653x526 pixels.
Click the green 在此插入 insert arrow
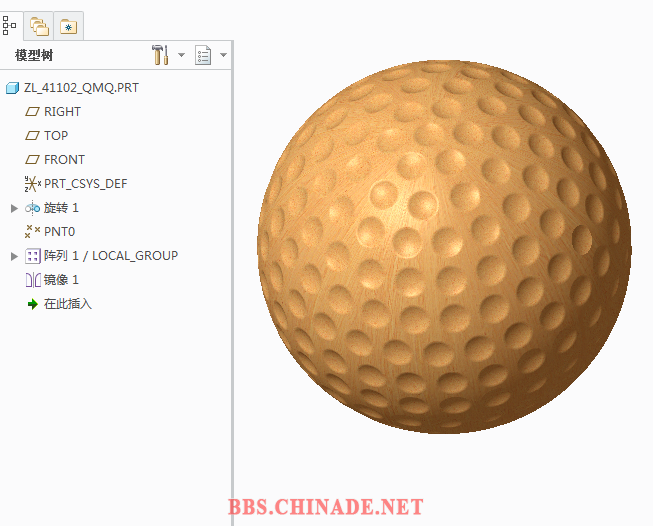(33, 304)
